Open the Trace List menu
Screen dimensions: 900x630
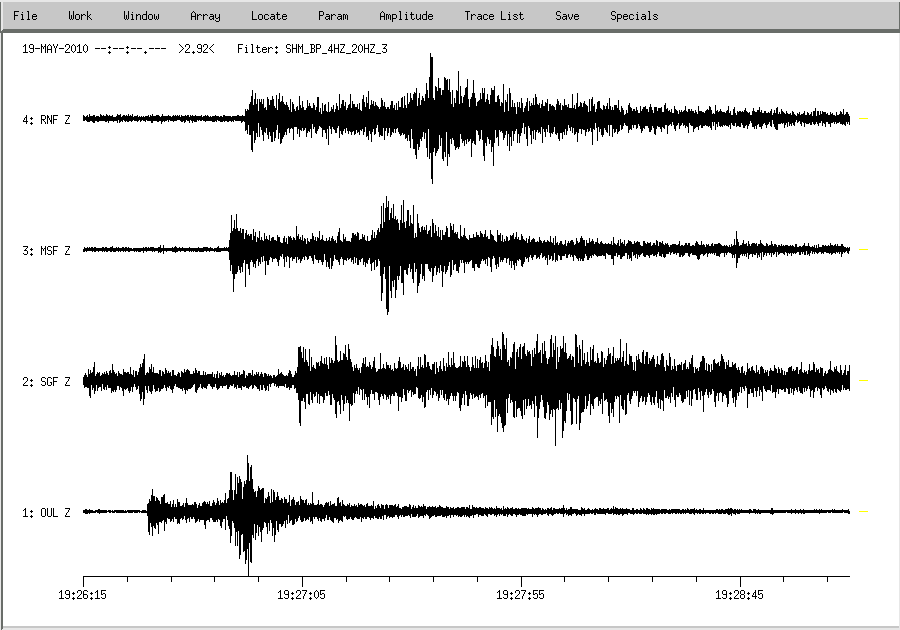click(x=494, y=16)
